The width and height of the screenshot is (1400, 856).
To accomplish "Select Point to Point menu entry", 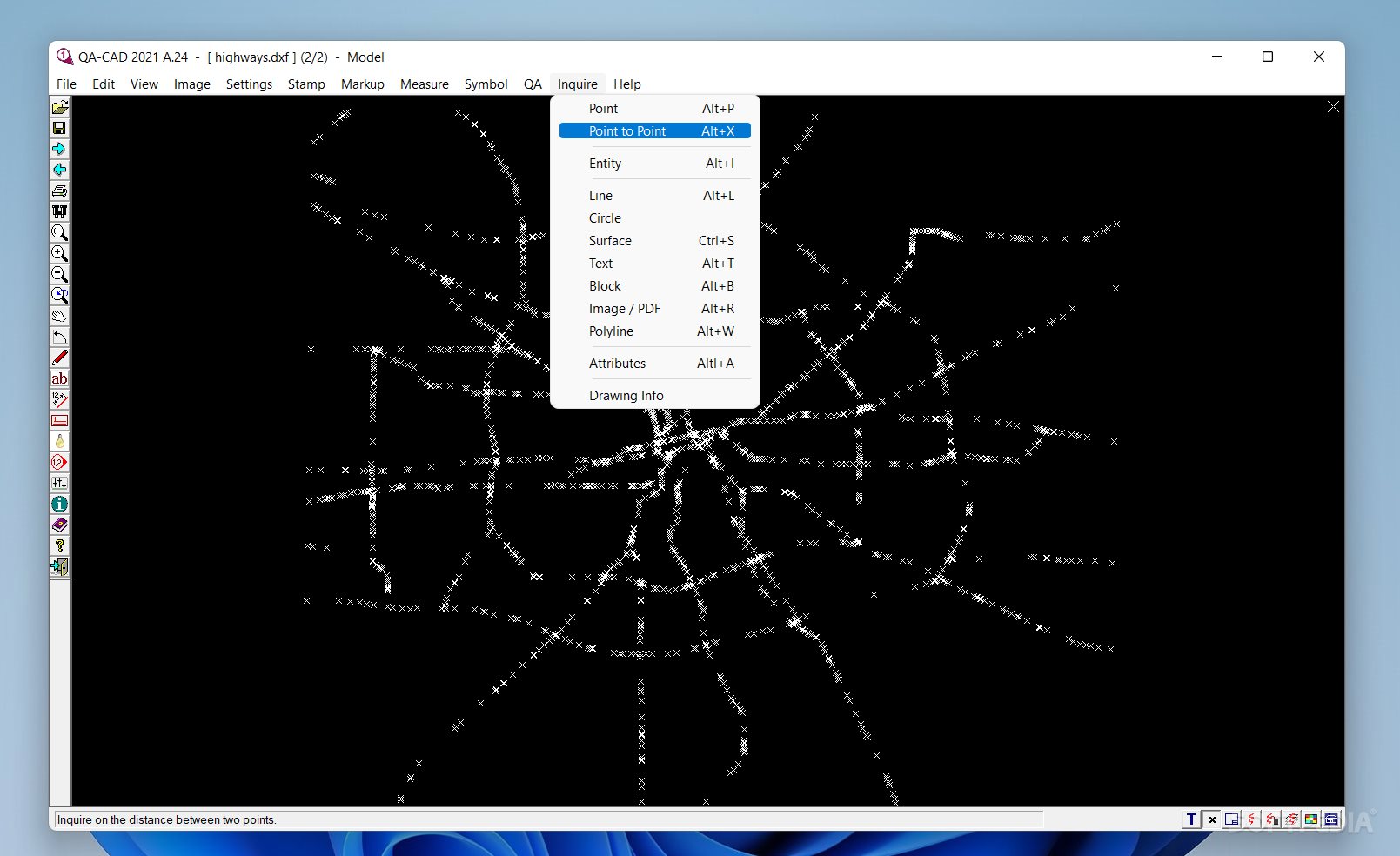I will 655,131.
